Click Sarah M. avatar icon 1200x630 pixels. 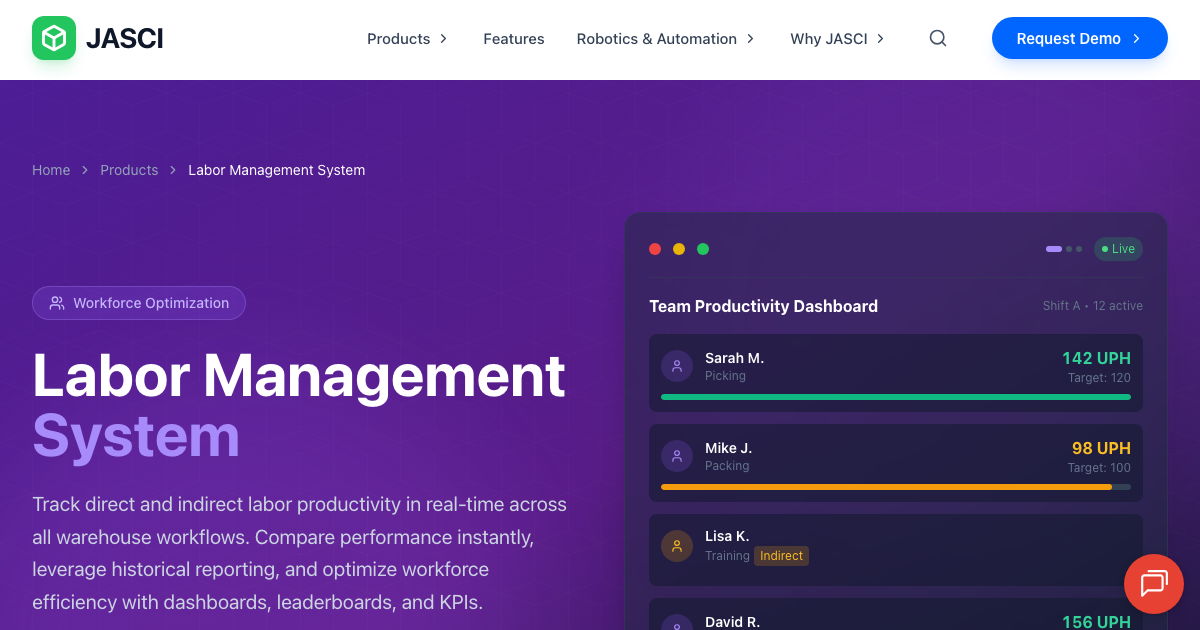[x=677, y=366]
